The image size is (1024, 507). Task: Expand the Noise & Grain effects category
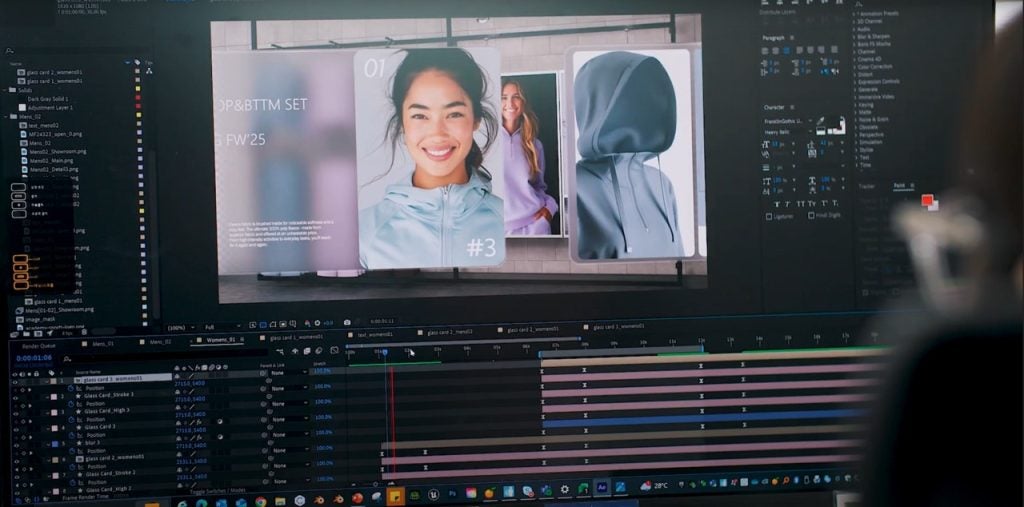point(854,120)
